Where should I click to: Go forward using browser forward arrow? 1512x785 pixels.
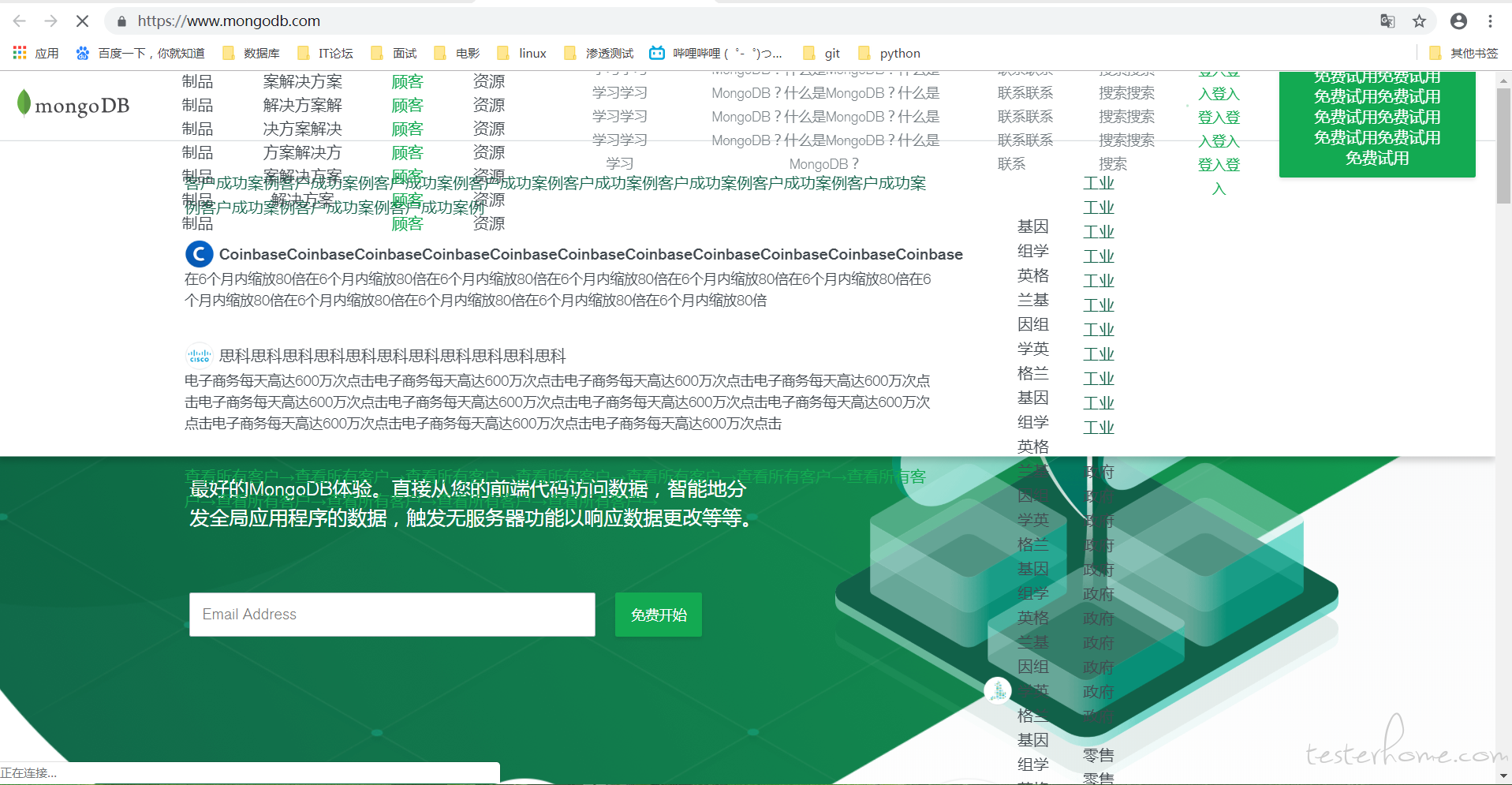pos(51,21)
